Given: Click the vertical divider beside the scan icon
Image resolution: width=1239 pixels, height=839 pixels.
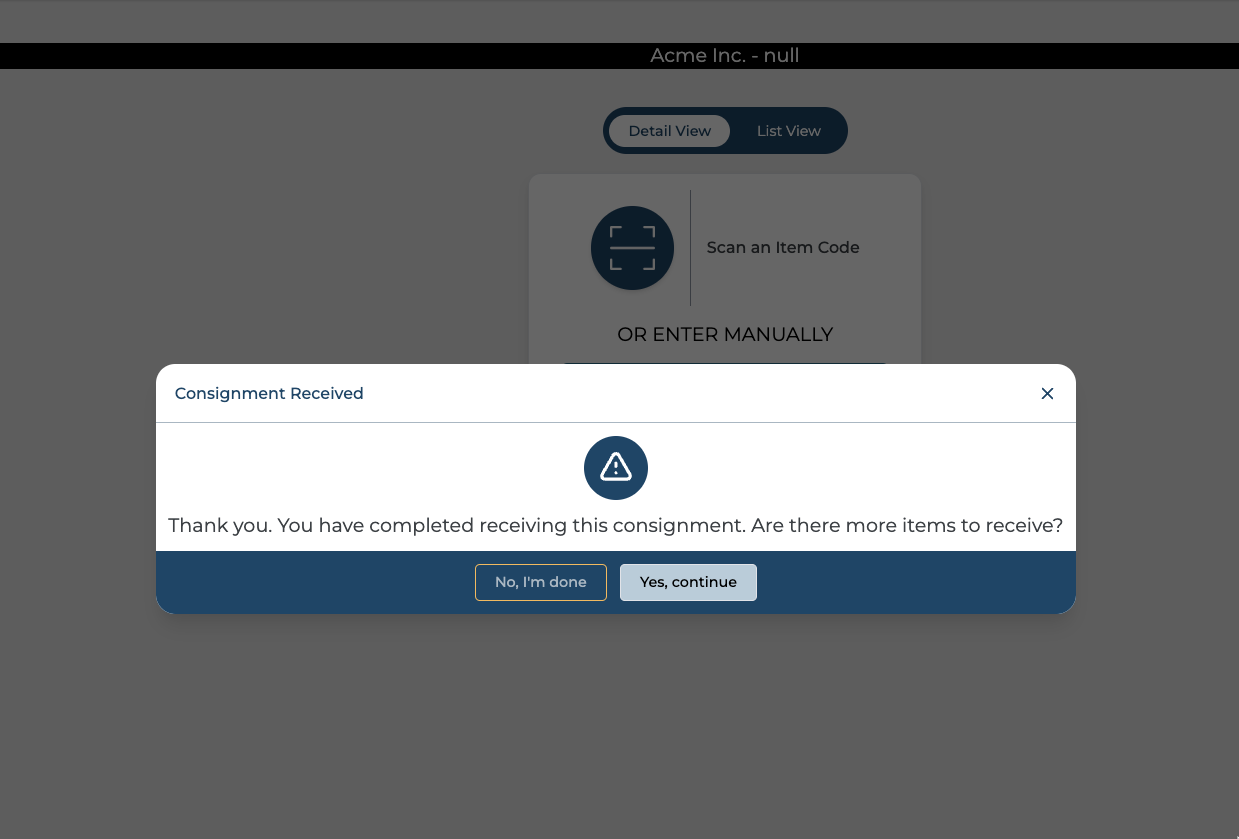Looking at the screenshot, I should (x=690, y=247).
